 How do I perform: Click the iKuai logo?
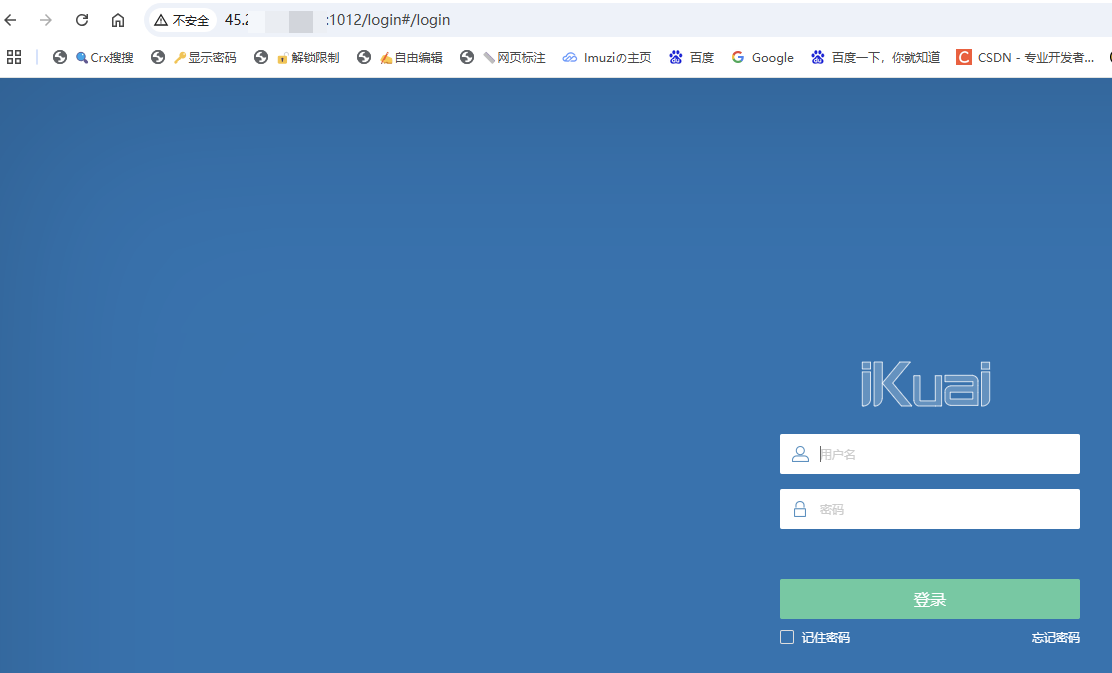(925, 384)
